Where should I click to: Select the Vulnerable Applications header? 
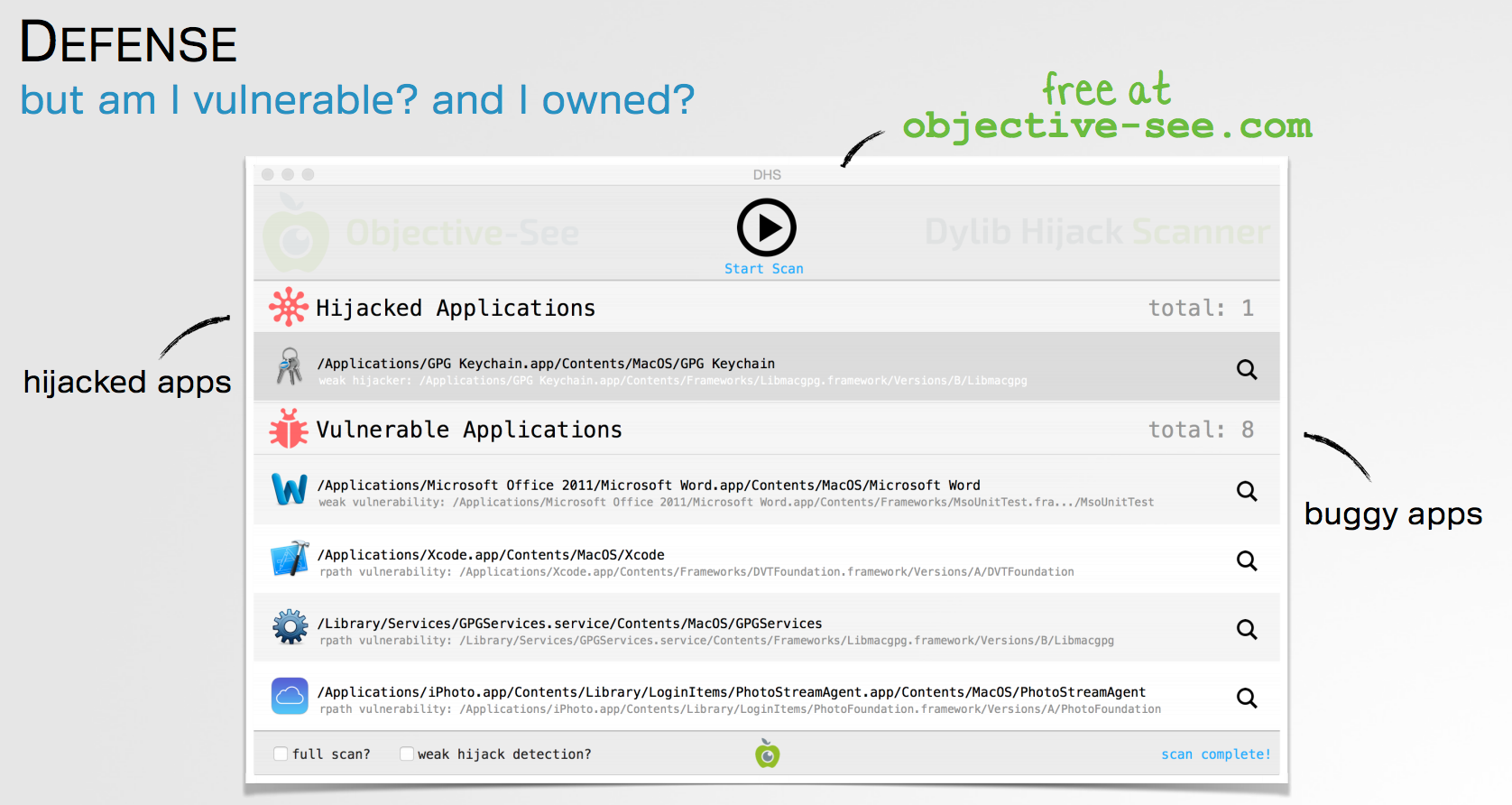click(x=767, y=430)
